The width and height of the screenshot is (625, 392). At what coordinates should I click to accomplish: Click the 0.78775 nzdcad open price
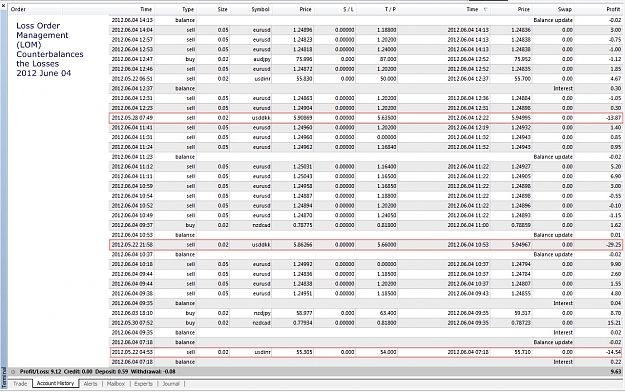[x=303, y=225]
